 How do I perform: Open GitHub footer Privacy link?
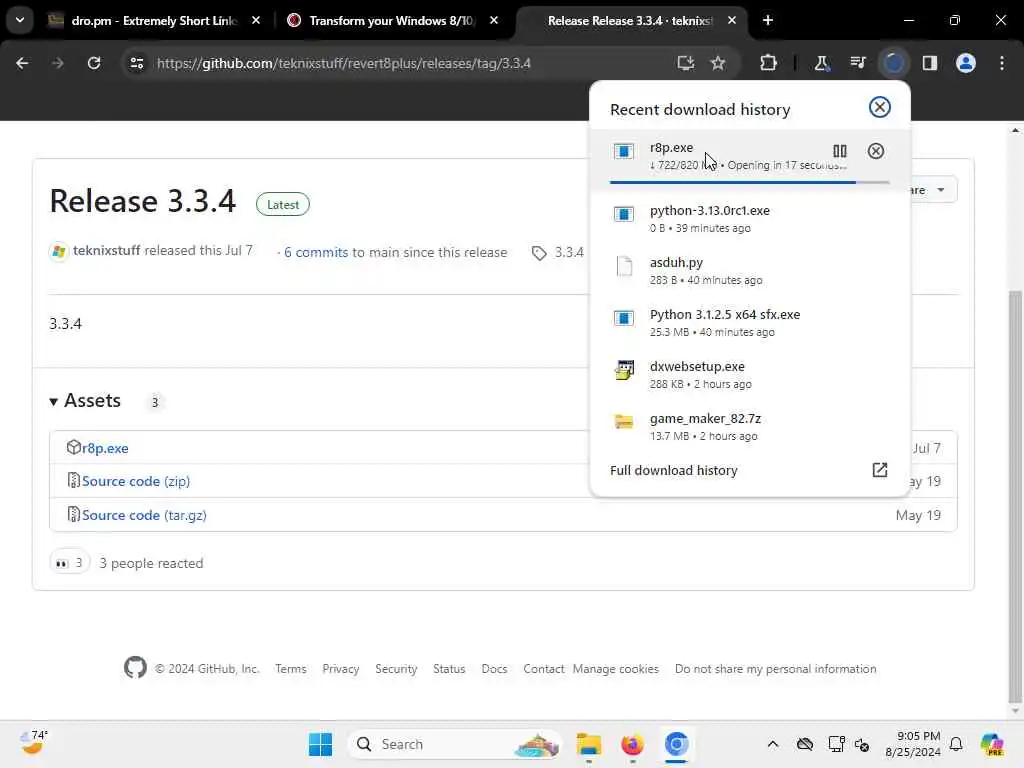340,669
